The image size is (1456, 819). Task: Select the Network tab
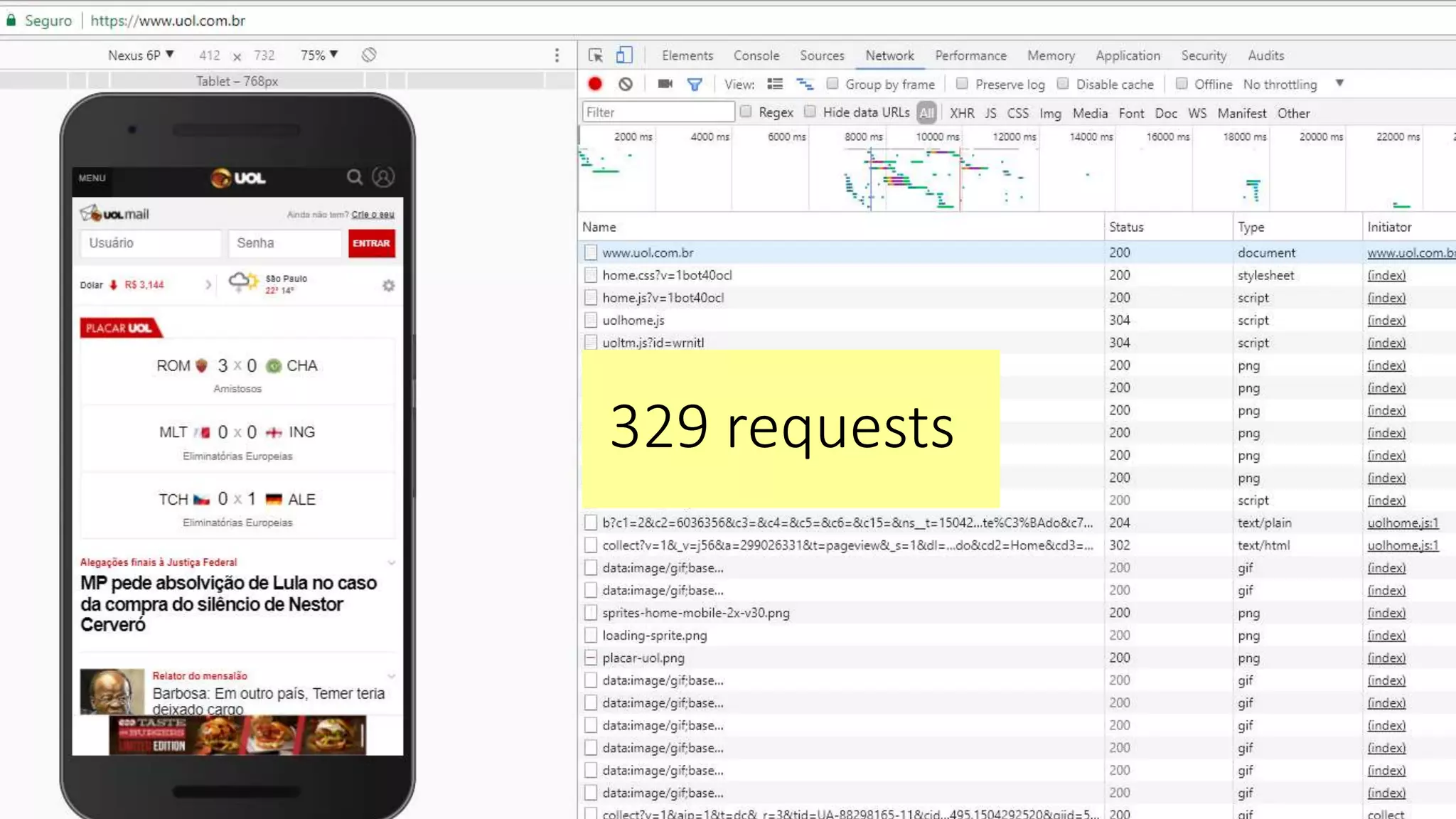pyautogui.click(x=889, y=55)
